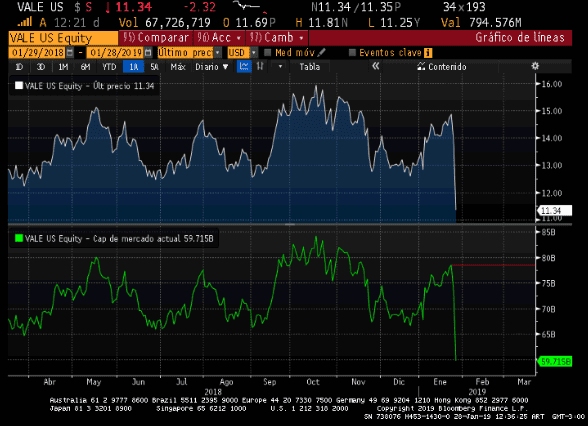The height and width of the screenshot is (426, 588).
Task: Click the VALE US Equity Últ precio legend
Action: coord(85,86)
